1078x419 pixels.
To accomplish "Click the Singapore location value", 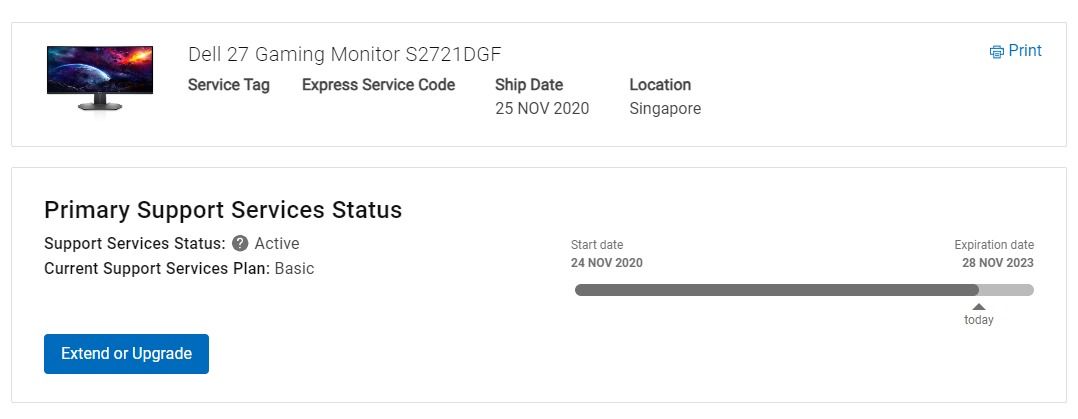I will pyautogui.click(x=666, y=109).
